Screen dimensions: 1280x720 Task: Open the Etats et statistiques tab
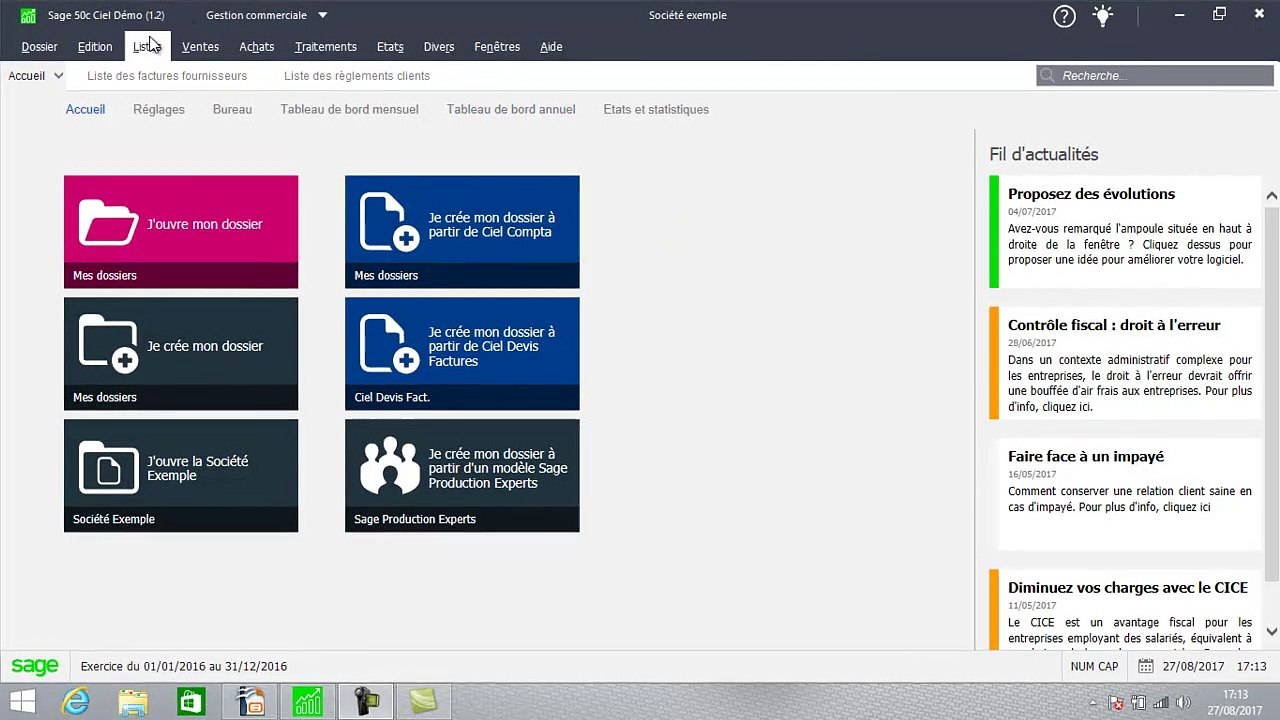[656, 110]
